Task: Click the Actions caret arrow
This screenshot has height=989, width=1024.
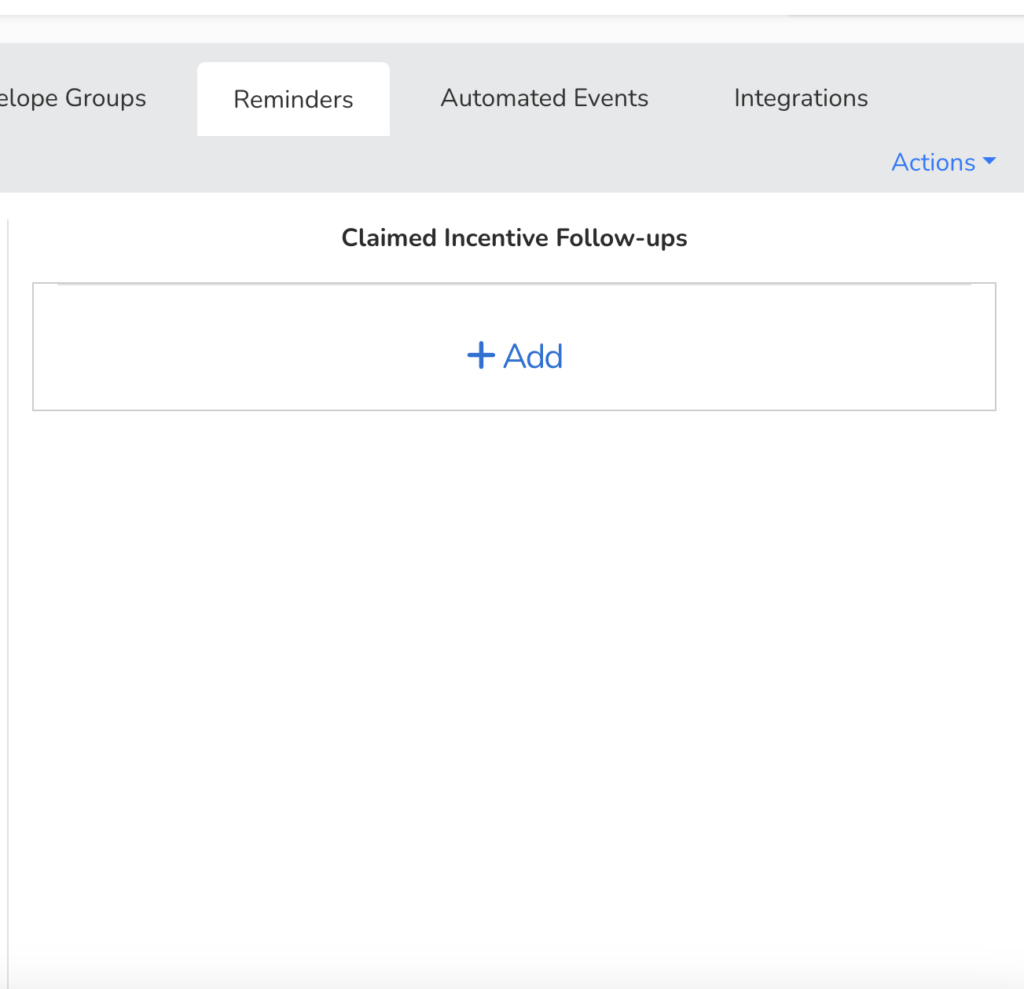Action: pos(990,162)
